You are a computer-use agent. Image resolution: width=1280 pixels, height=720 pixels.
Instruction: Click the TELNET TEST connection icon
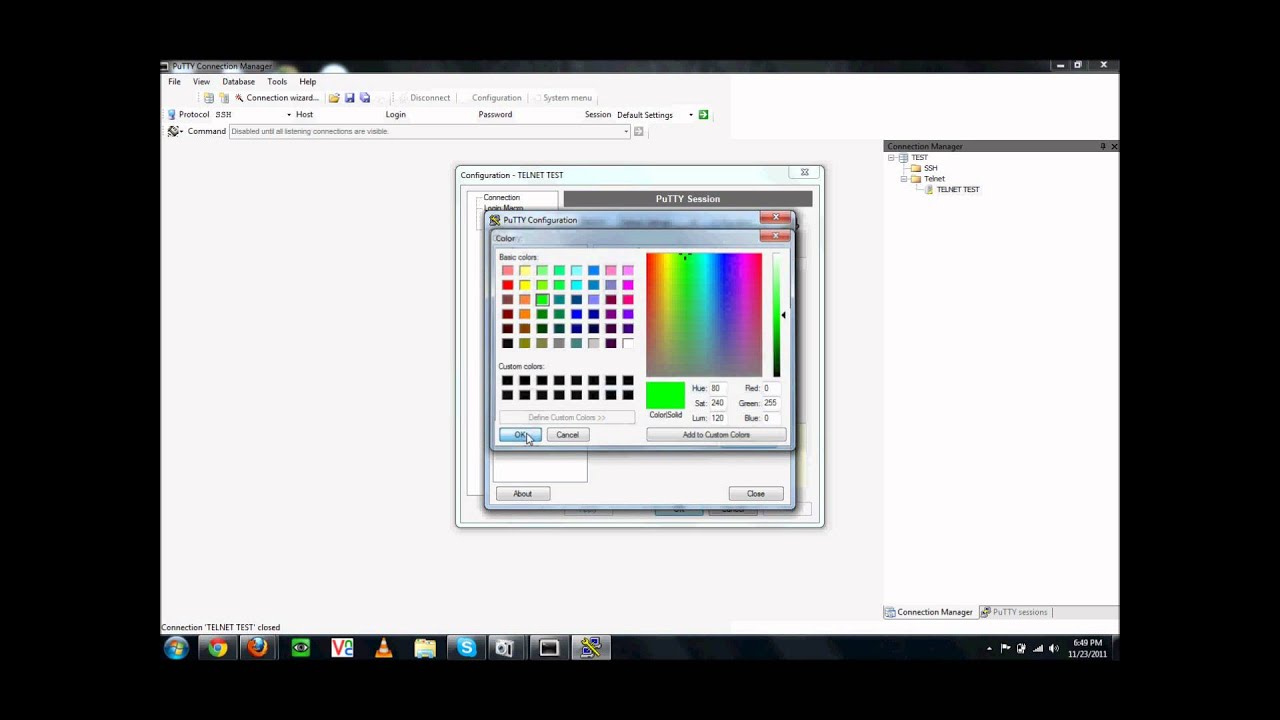tap(929, 189)
